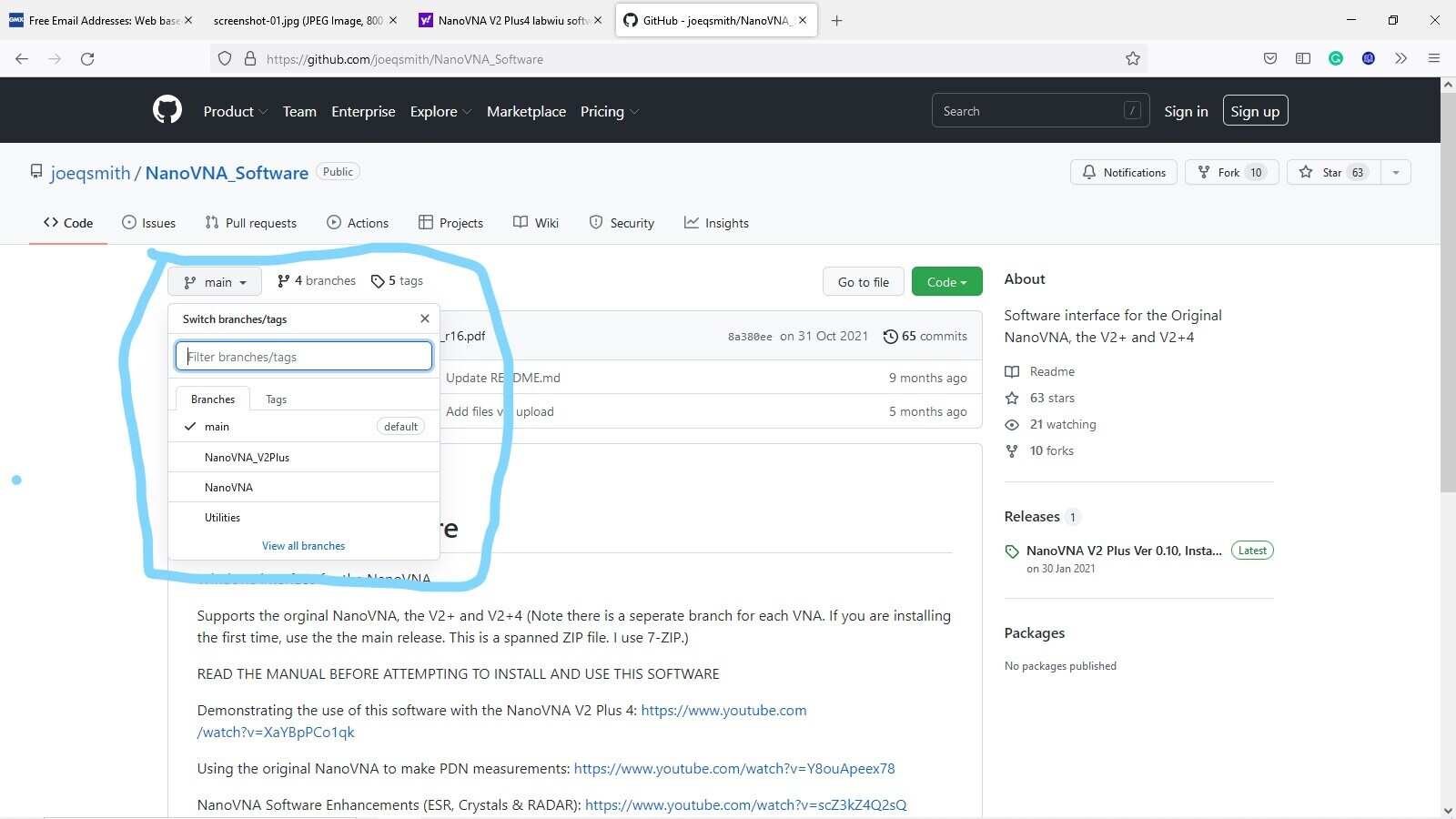
Task: Click the GitHub Octocat logo
Action: (167, 110)
